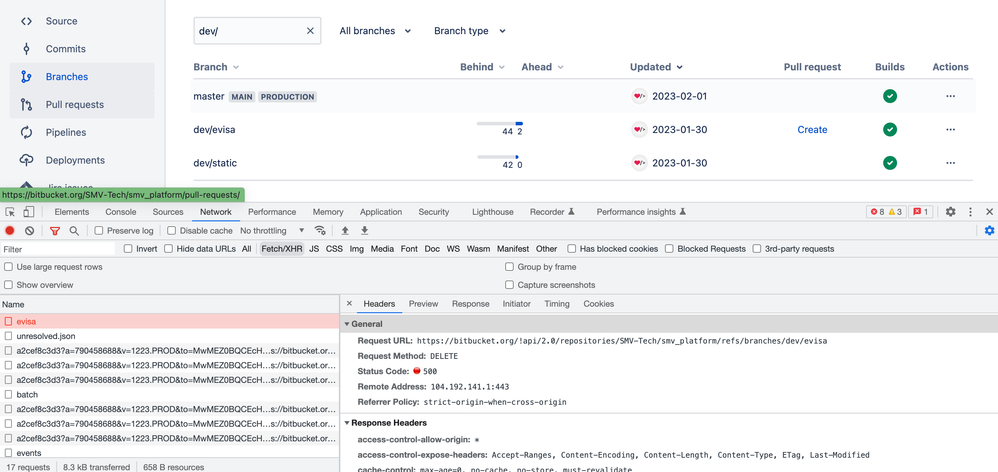Enable Group by frame checkbox
998x472 pixels.
509,267
